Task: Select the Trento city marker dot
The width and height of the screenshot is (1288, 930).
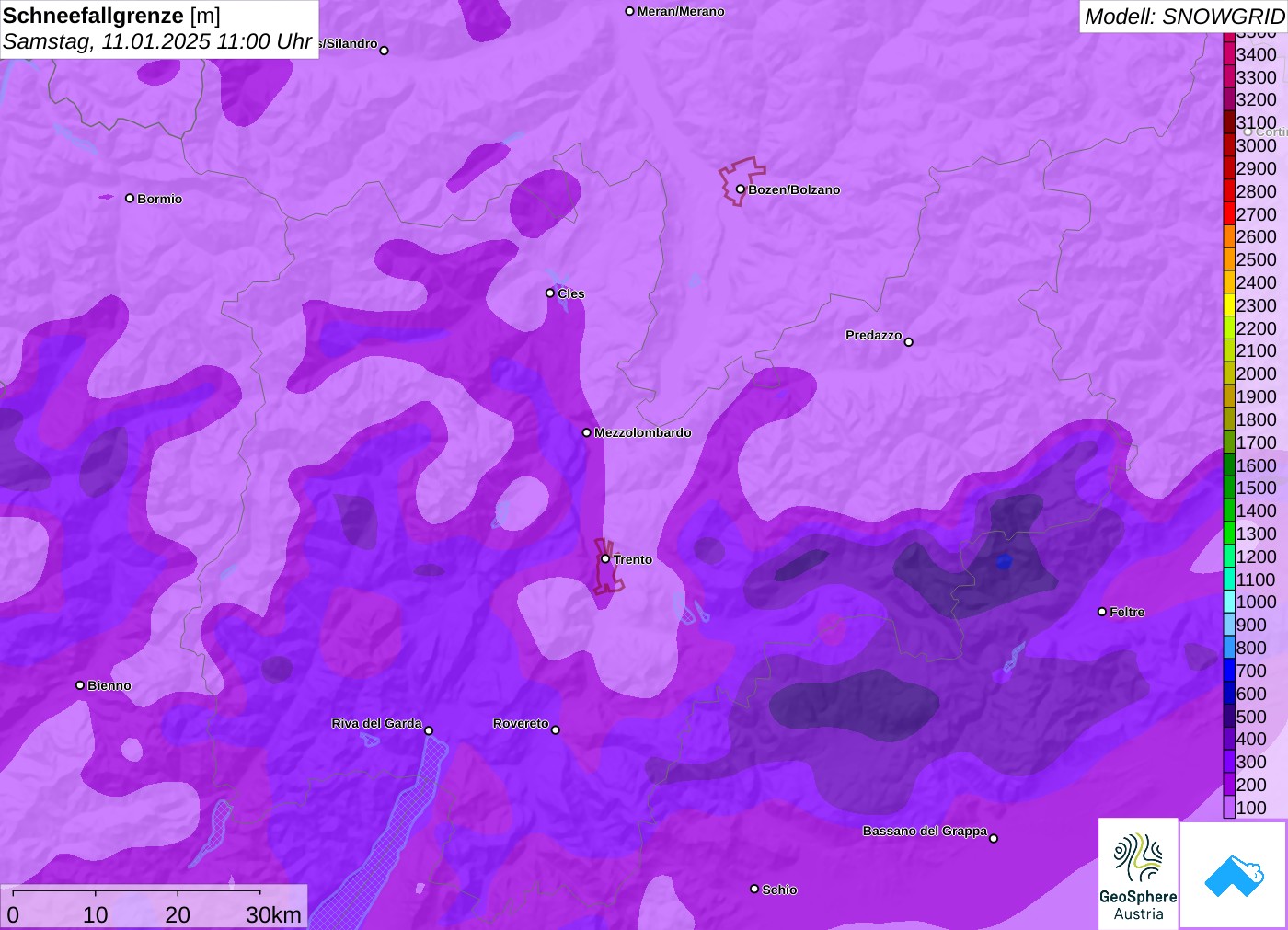Action: (x=605, y=558)
